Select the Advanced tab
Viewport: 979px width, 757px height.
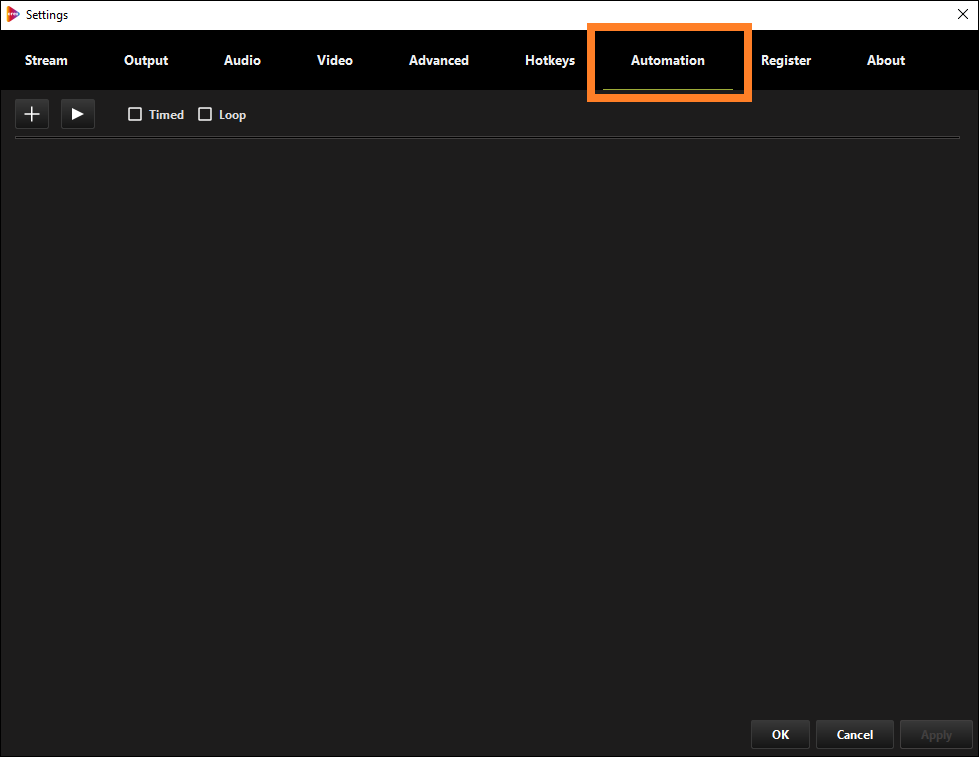(x=438, y=60)
